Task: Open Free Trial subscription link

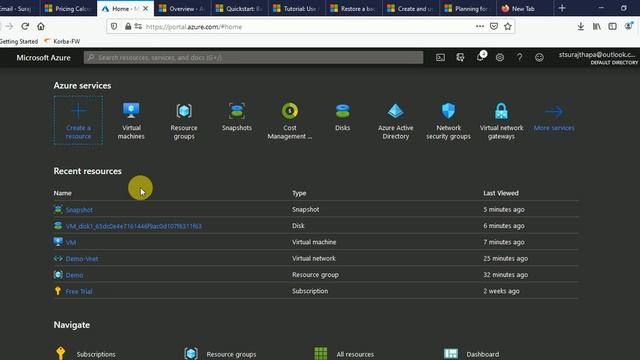Action: coord(79,291)
